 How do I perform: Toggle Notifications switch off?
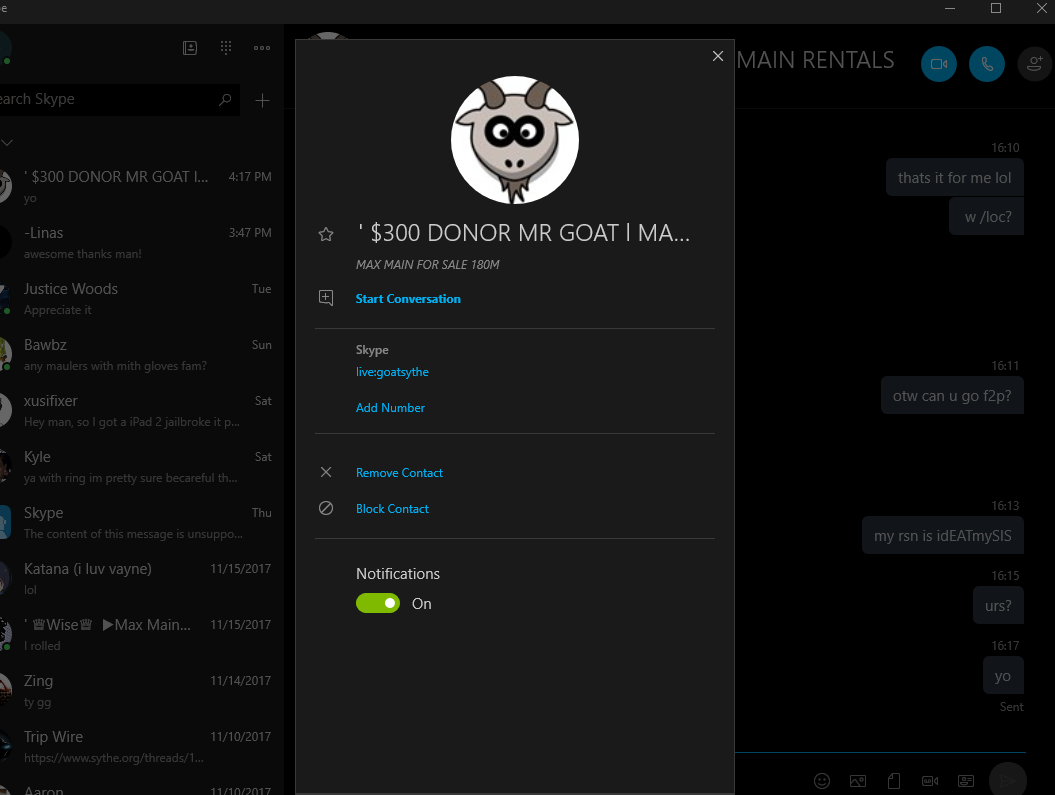[x=377, y=603]
